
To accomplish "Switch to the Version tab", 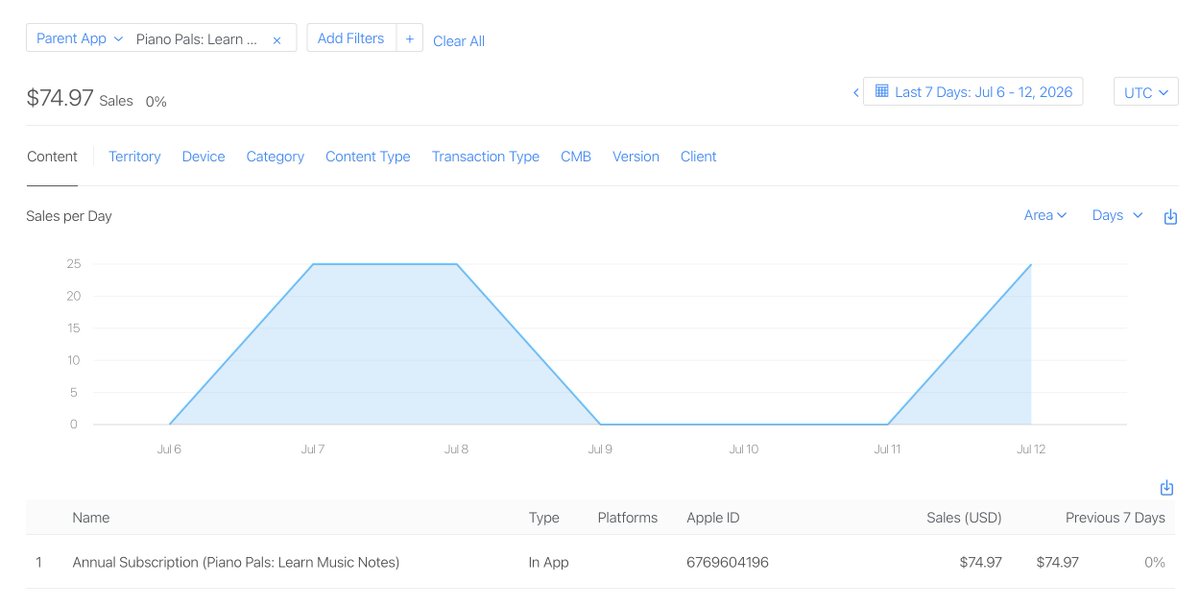I will click(x=636, y=156).
